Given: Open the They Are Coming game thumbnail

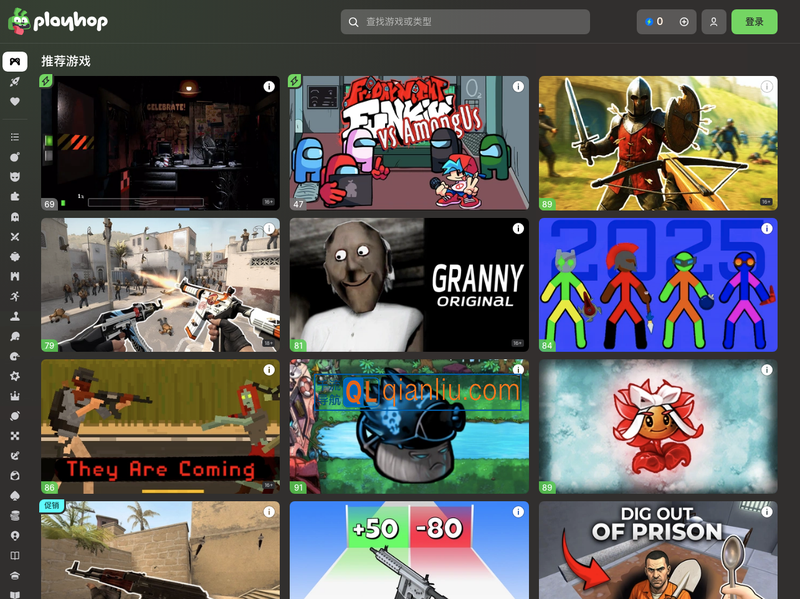Looking at the screenshot, I should [x=160, y=427].
